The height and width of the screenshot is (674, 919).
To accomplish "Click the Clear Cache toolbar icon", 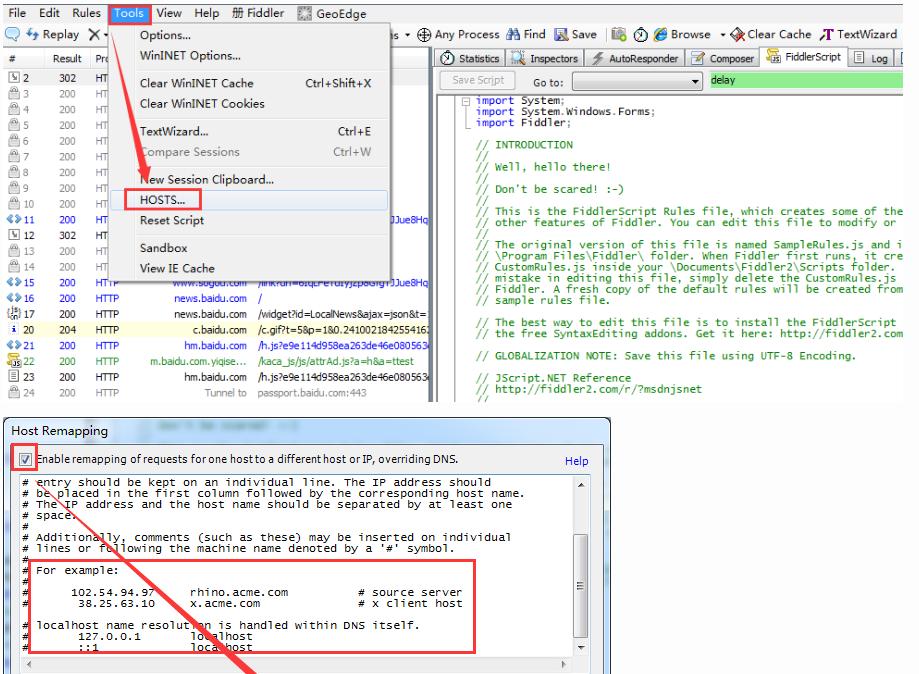I will point(737,35).
